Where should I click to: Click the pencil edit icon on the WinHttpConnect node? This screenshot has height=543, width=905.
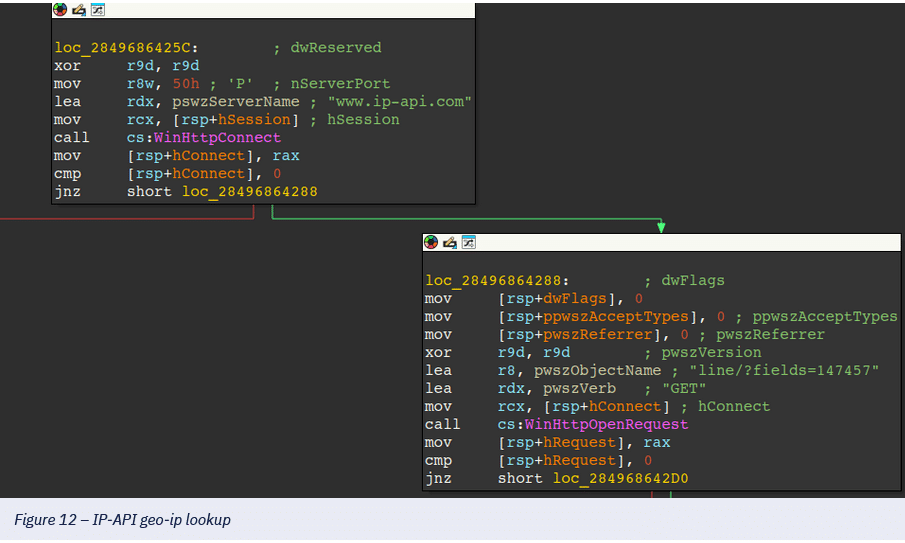point(79,10)
